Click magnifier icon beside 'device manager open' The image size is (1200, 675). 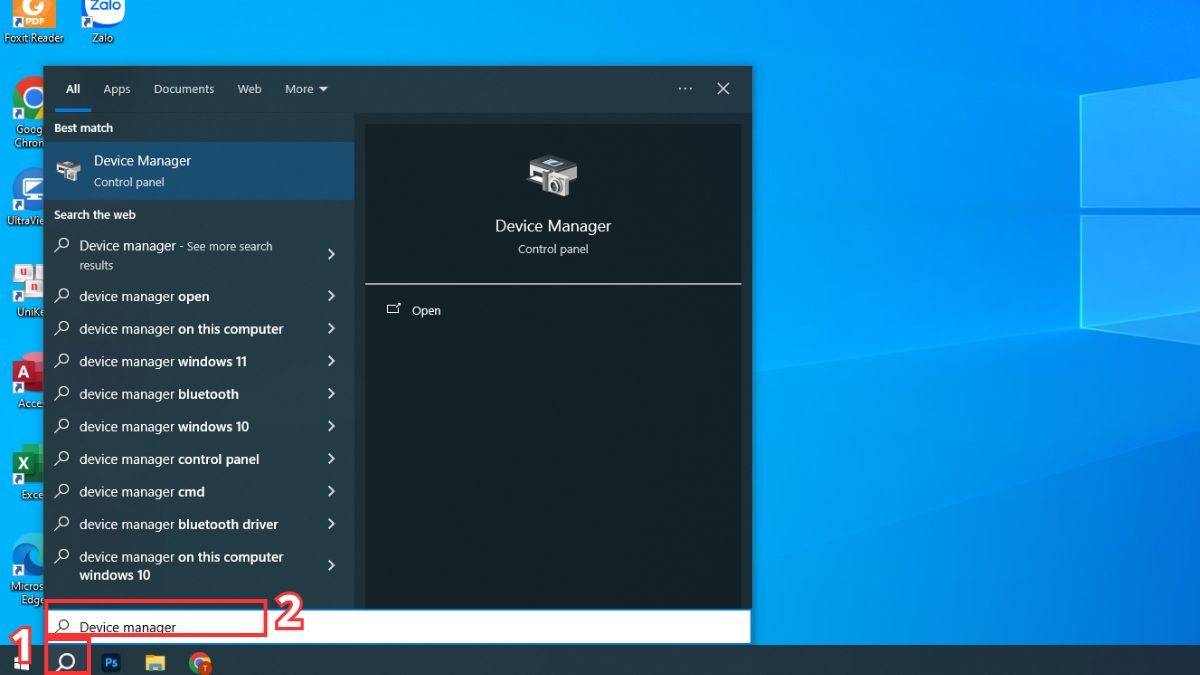tap(62, 296)
